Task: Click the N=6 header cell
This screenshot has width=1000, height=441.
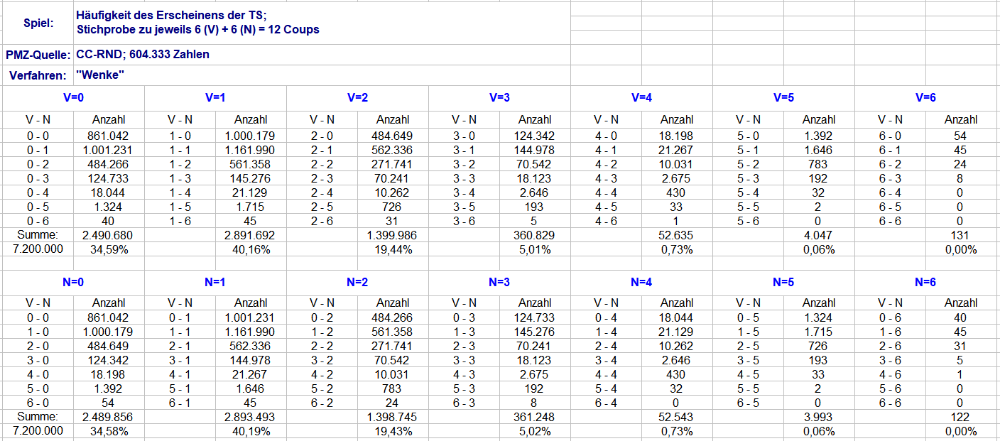Action: click(x=926, y=281)
